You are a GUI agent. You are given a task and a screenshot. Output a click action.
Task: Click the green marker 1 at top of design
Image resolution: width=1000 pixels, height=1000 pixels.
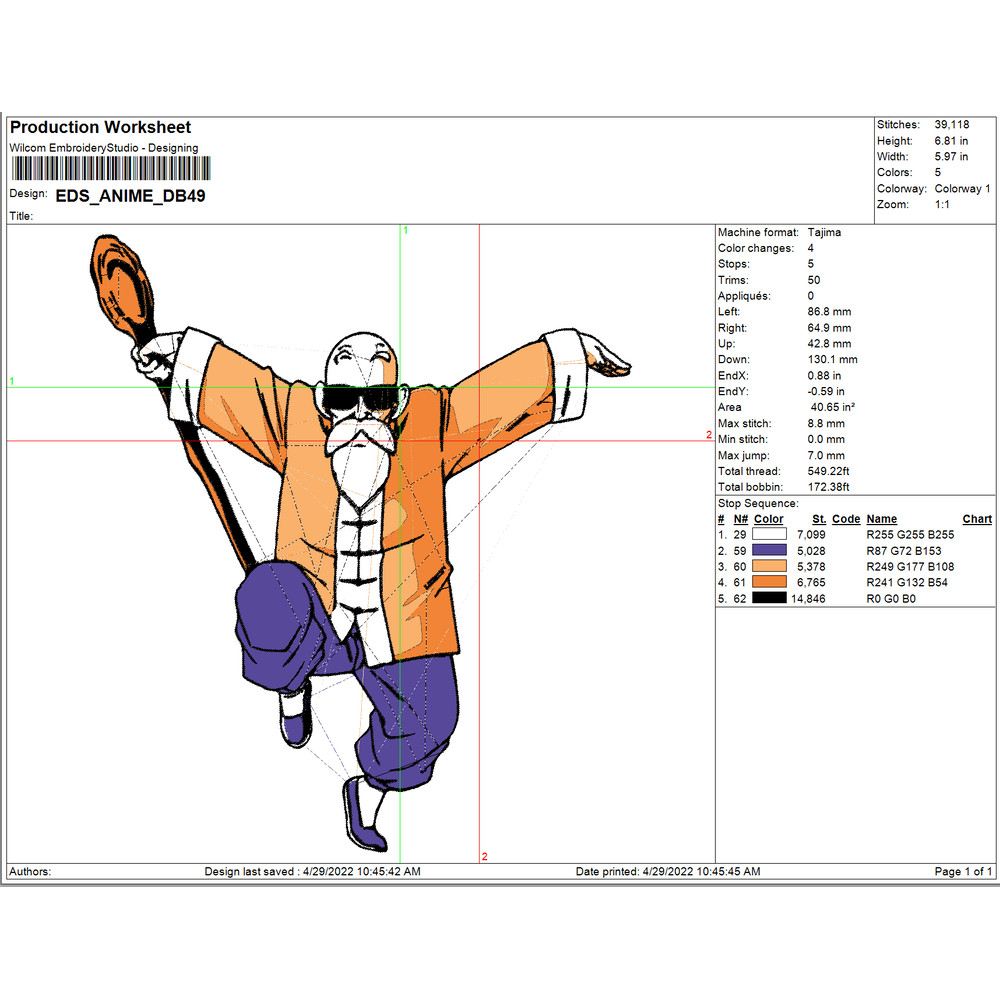(405, 231)
